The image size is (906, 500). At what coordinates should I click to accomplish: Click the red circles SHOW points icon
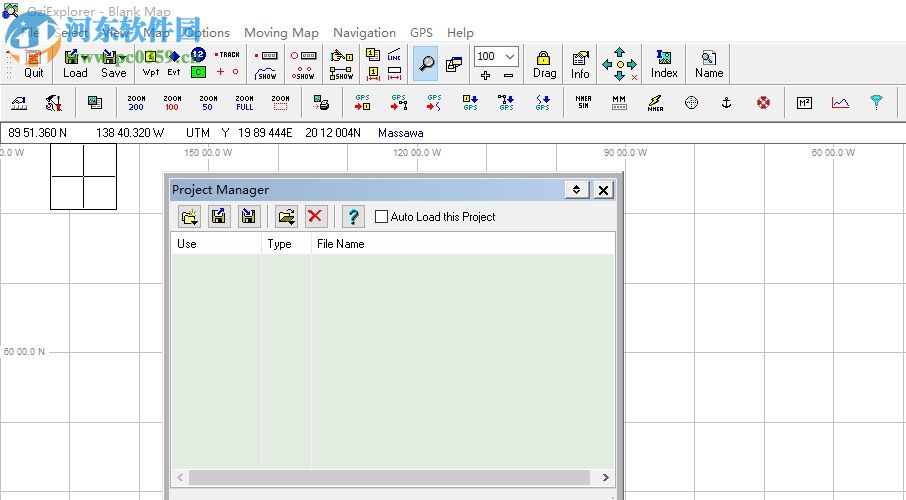(303, 73)
